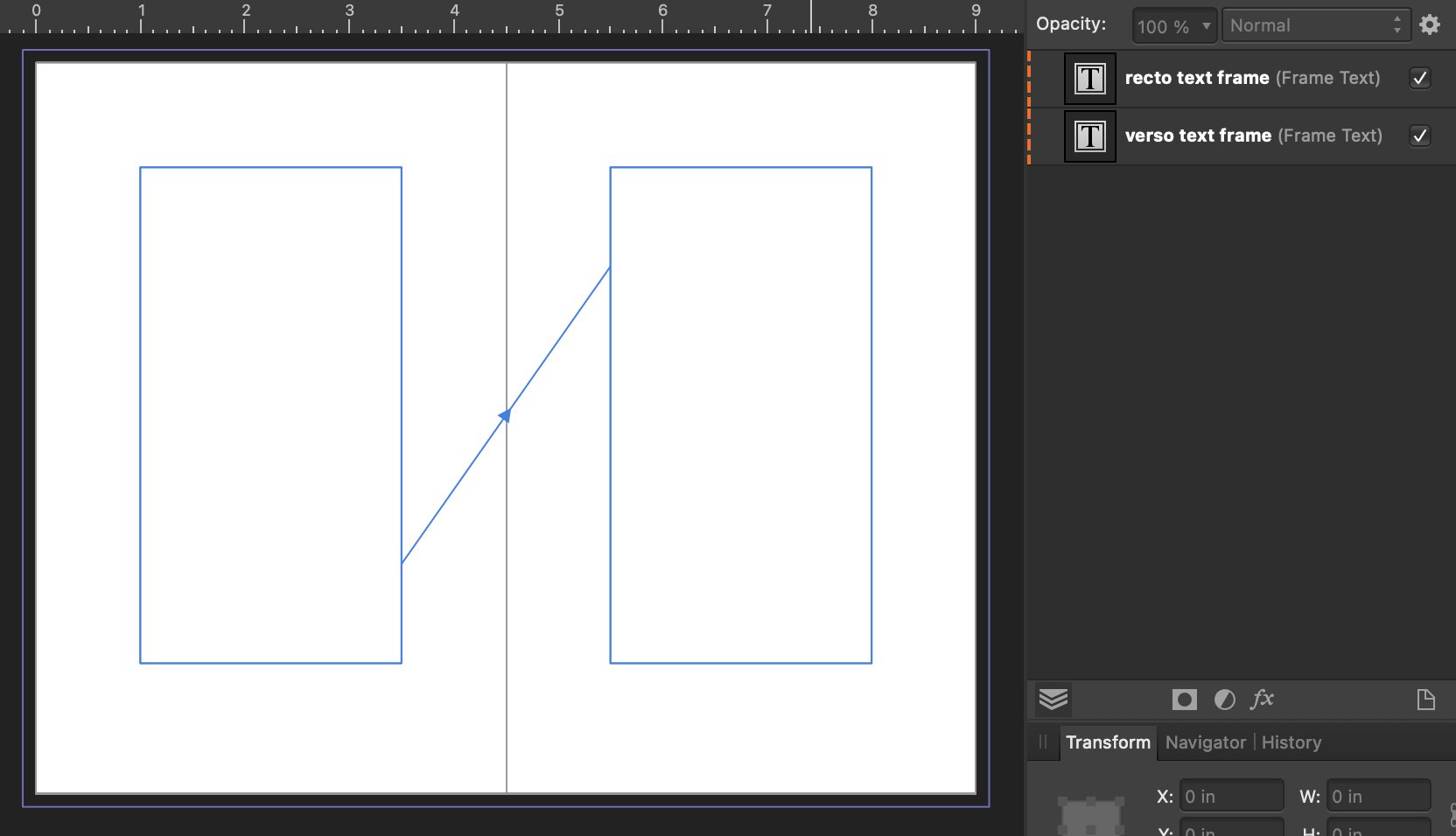This screenshot has height=836, width=1456.
Task: Switch to the History tab
Action: coord(1291,742)
